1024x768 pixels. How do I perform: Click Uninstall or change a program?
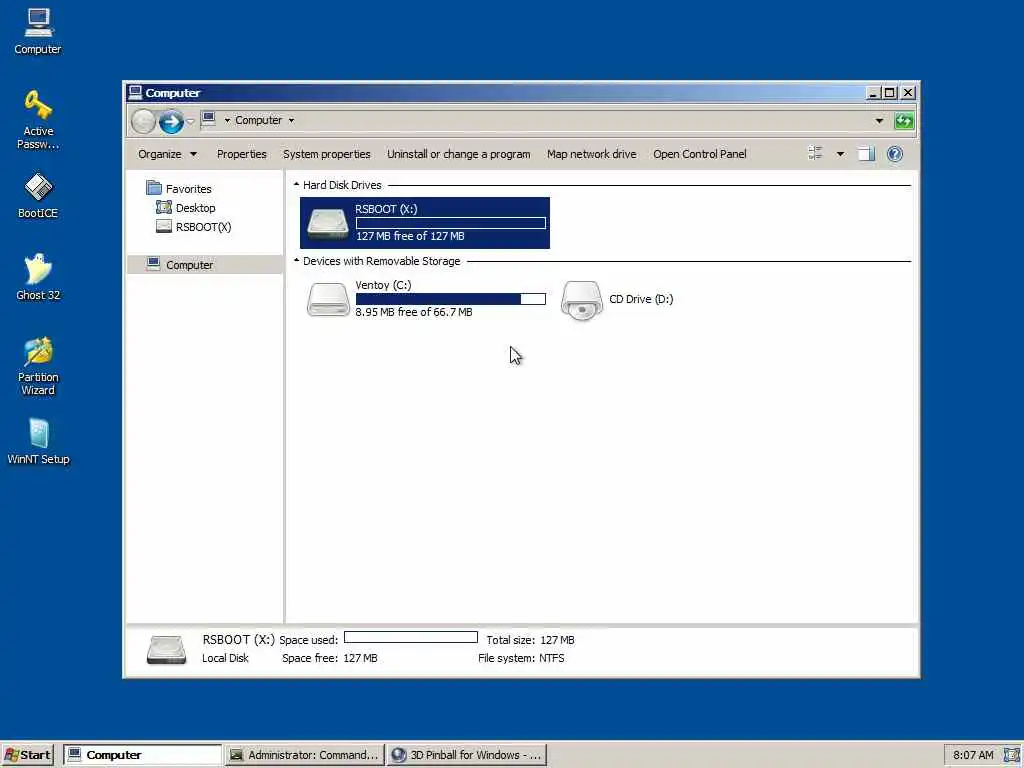[458, 154]
